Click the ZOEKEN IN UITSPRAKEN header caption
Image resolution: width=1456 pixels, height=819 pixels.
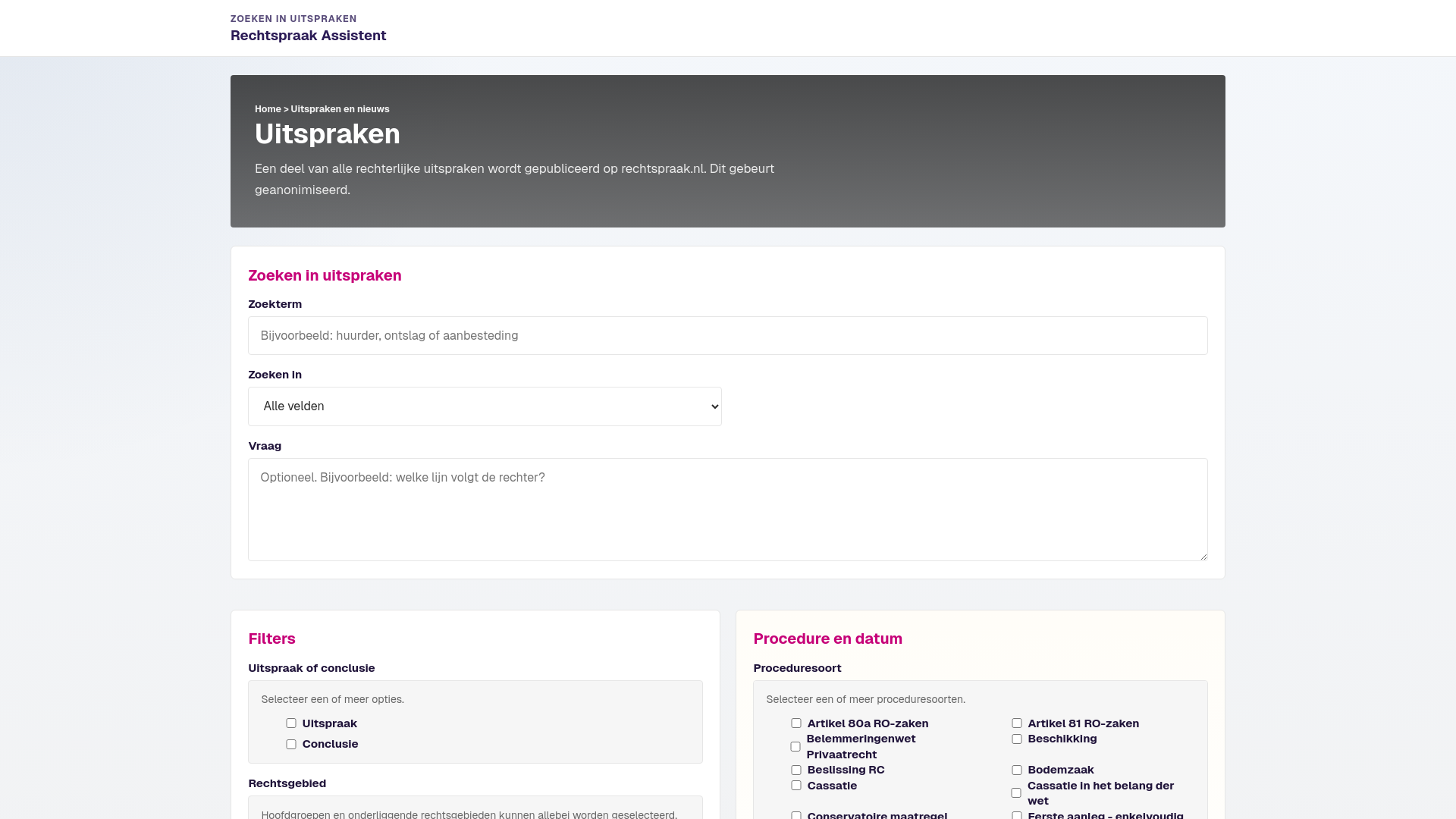[293, 19]
